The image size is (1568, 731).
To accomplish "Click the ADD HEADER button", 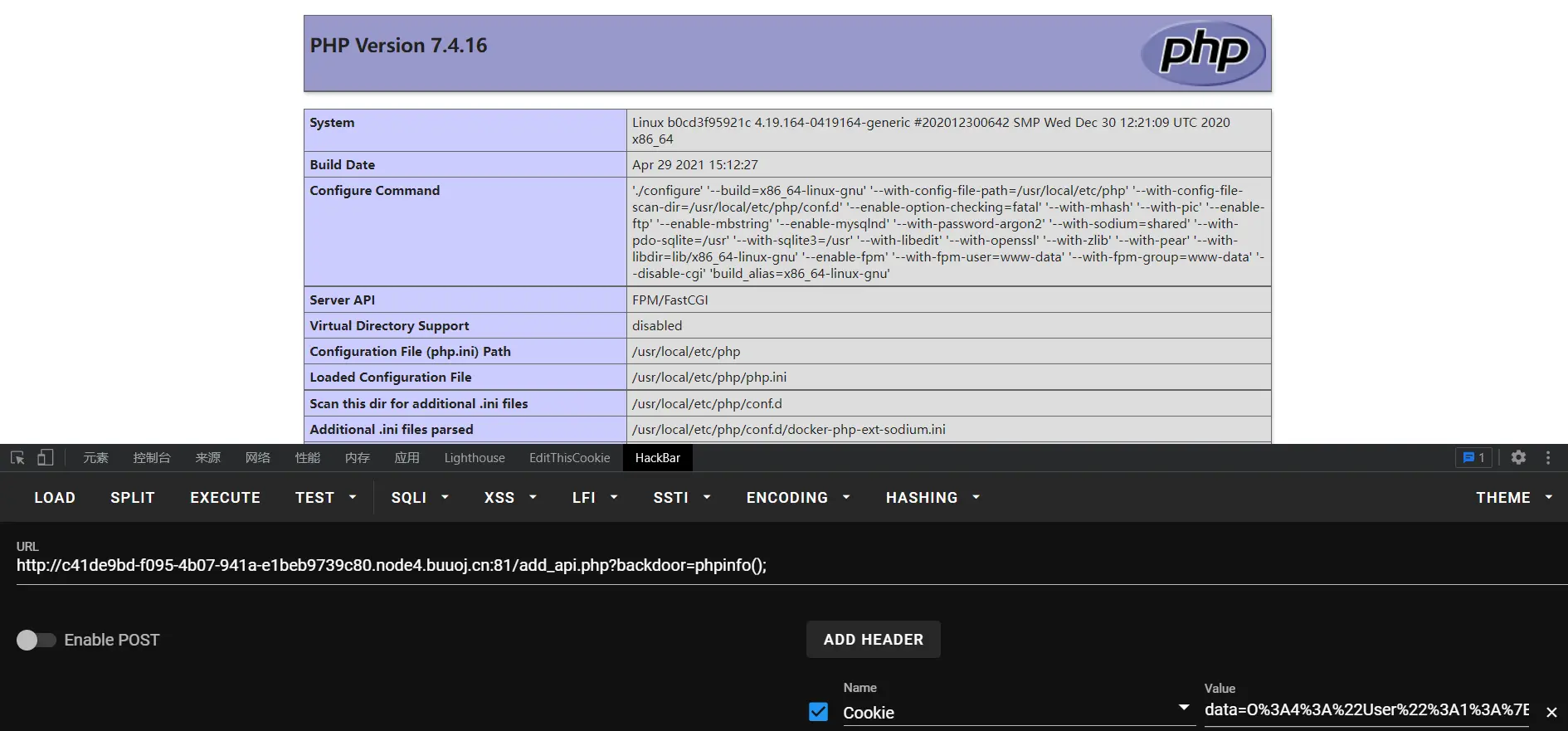I will pos(873,640).
